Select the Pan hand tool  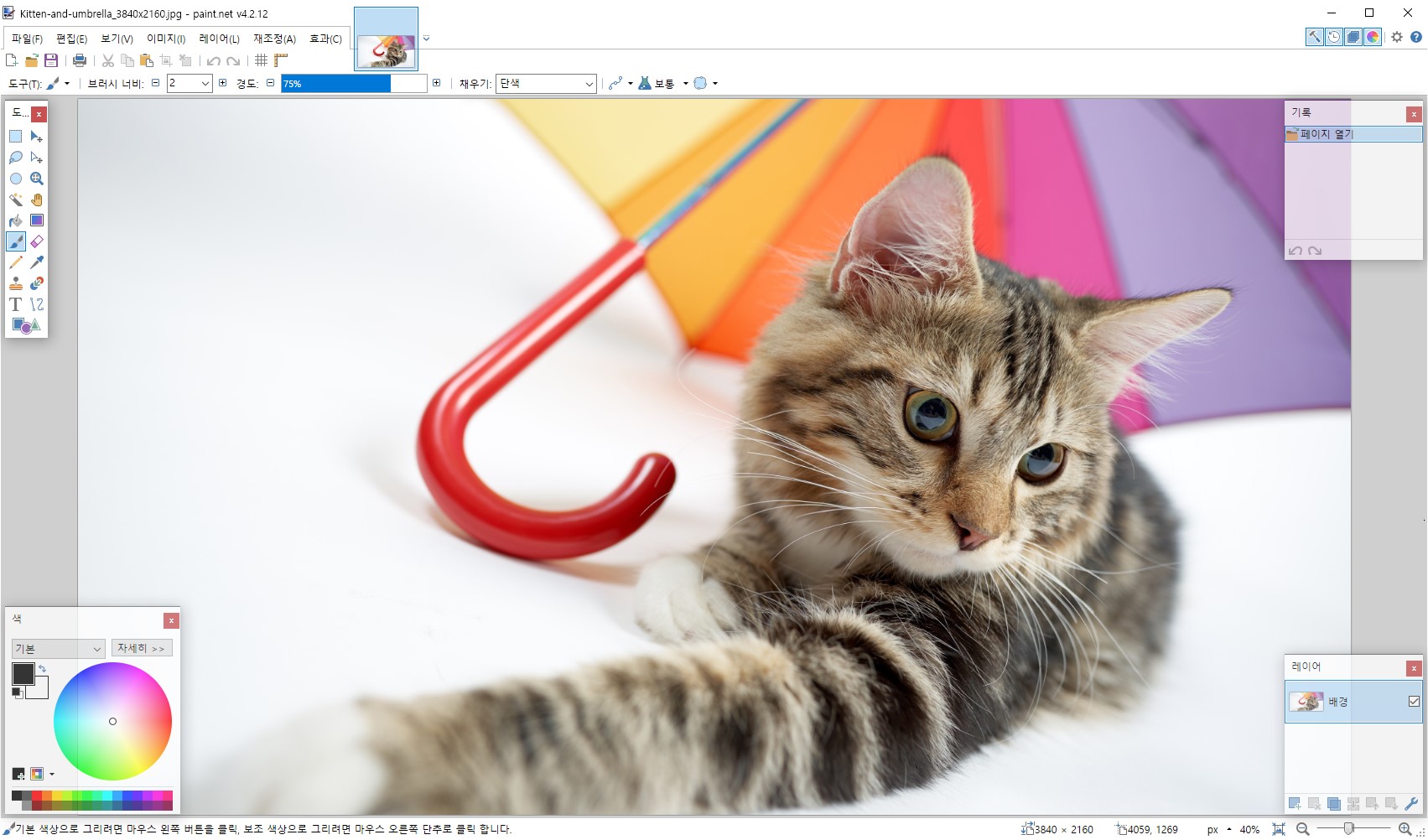37,200
